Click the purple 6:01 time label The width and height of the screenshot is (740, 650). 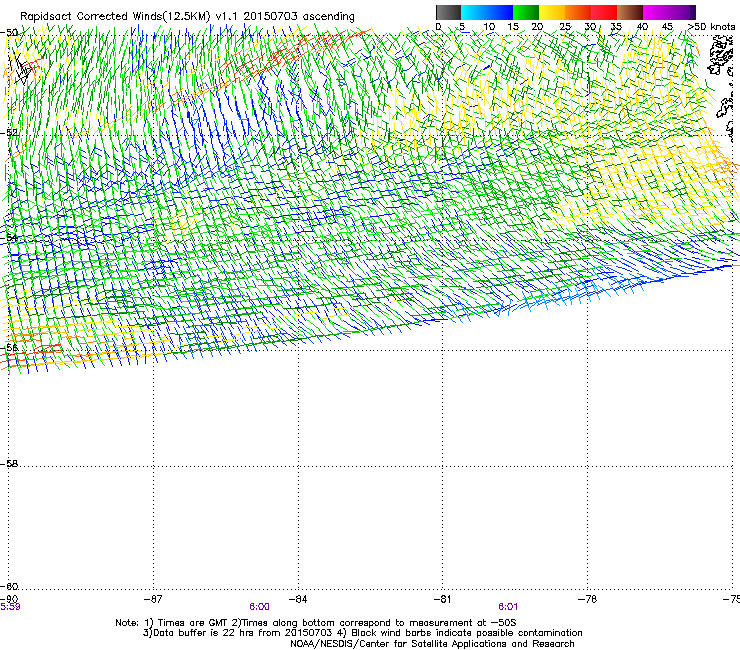508,607
